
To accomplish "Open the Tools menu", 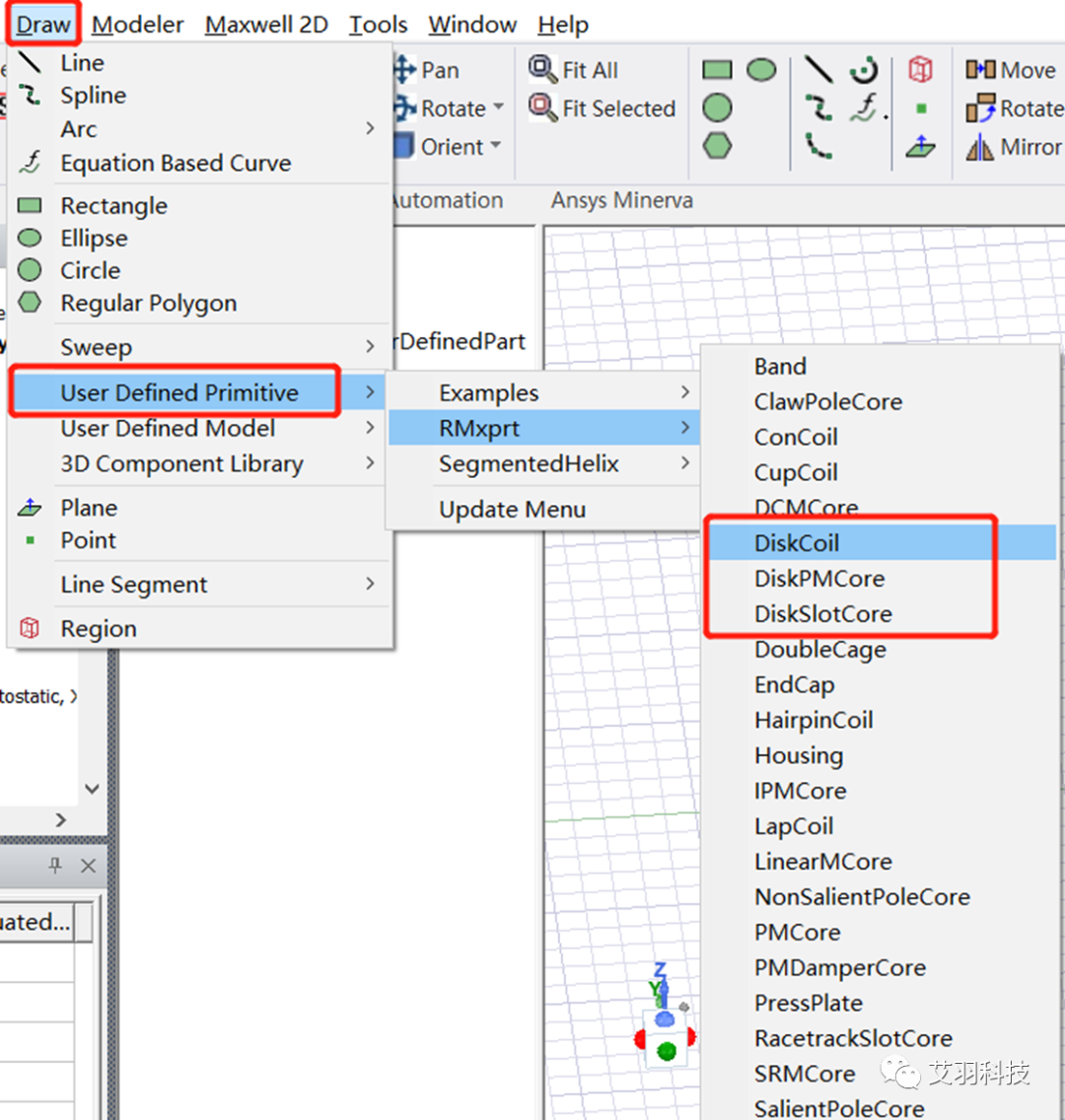I will click(x=378, y=25).
